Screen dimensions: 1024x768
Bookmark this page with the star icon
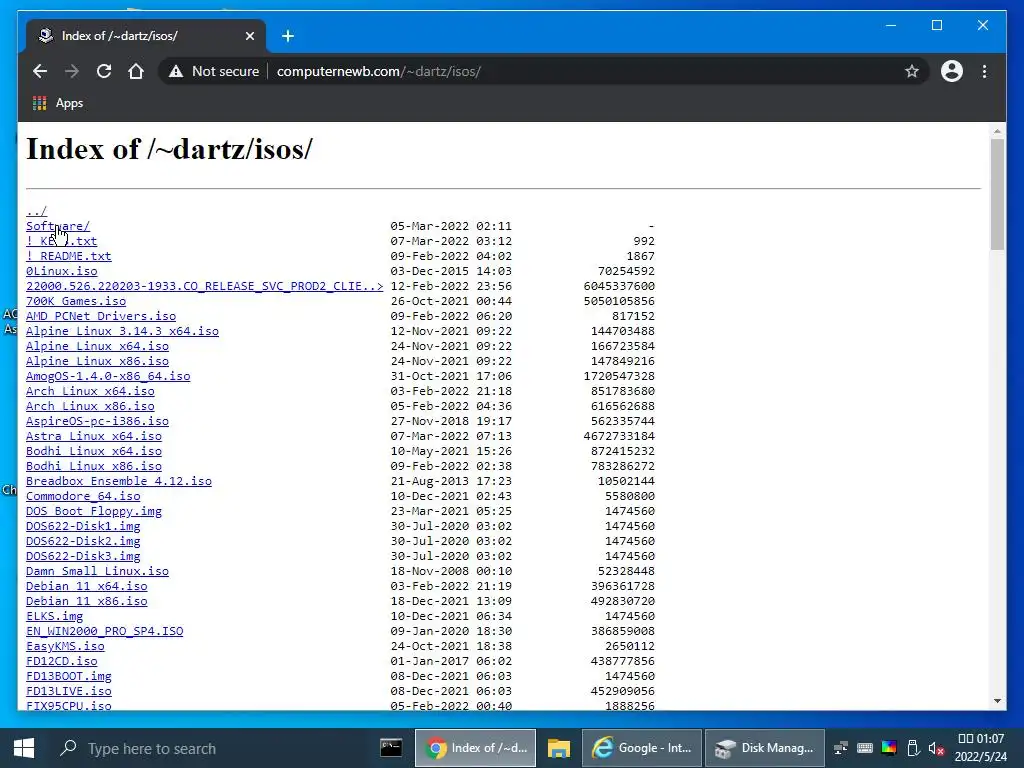pos(912,71)
